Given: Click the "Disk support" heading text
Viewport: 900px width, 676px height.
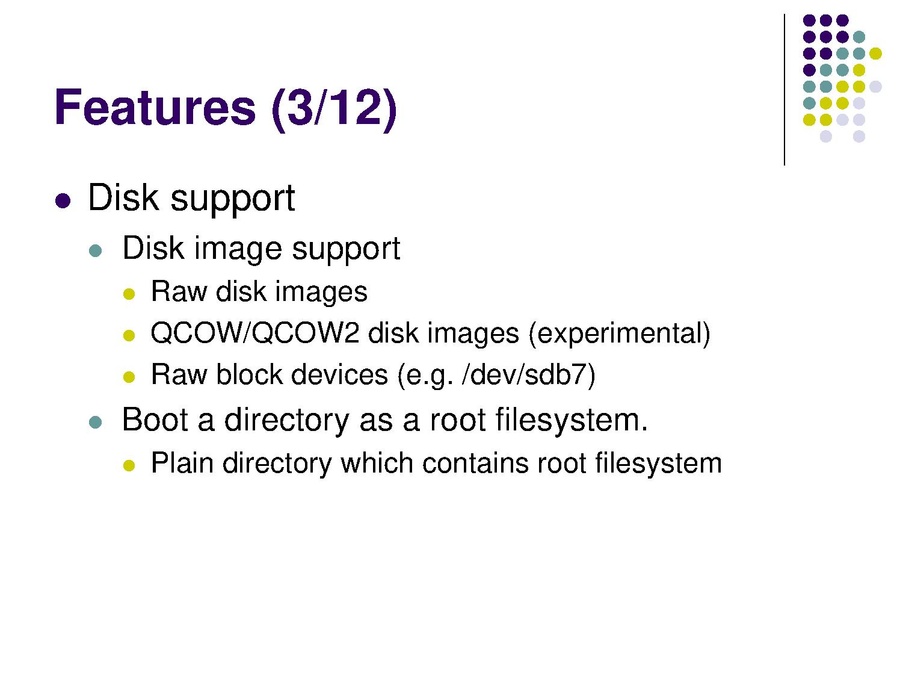Looking at the screenshot, I should (x=191, y=198).
